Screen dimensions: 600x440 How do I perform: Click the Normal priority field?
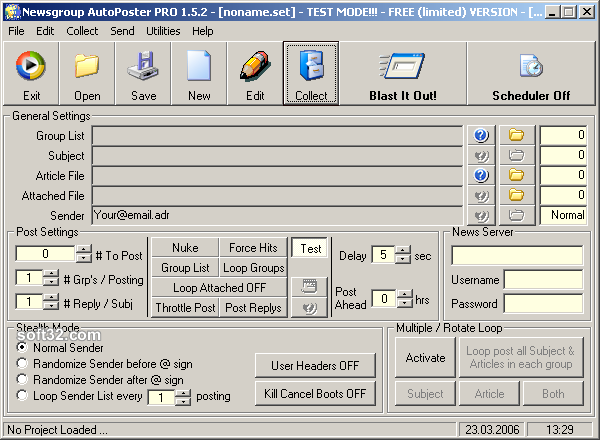[x=563, y=215]
